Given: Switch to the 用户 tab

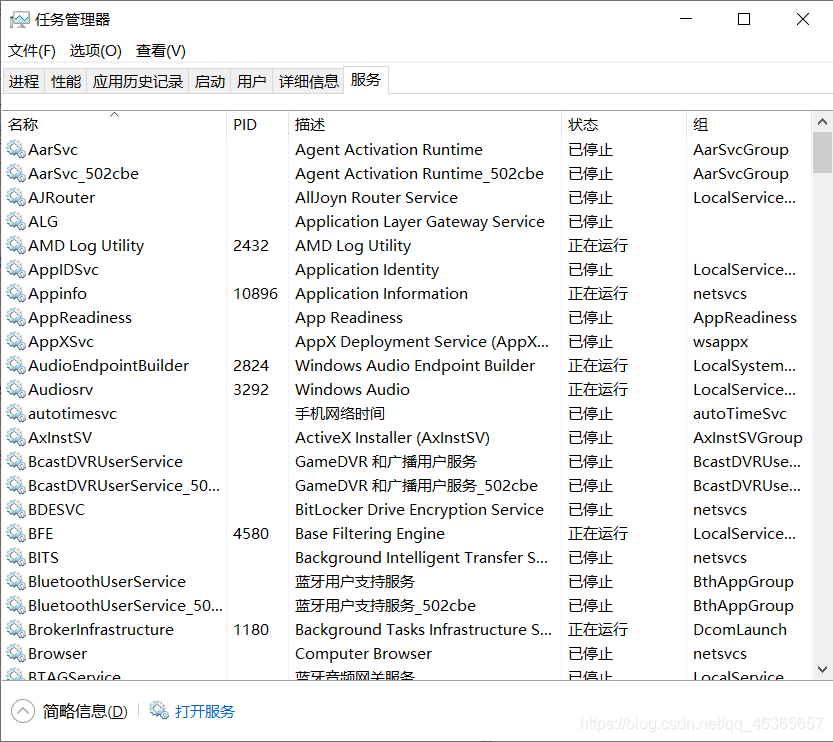Looking at the screenshot, I should (x=251, y=81).
